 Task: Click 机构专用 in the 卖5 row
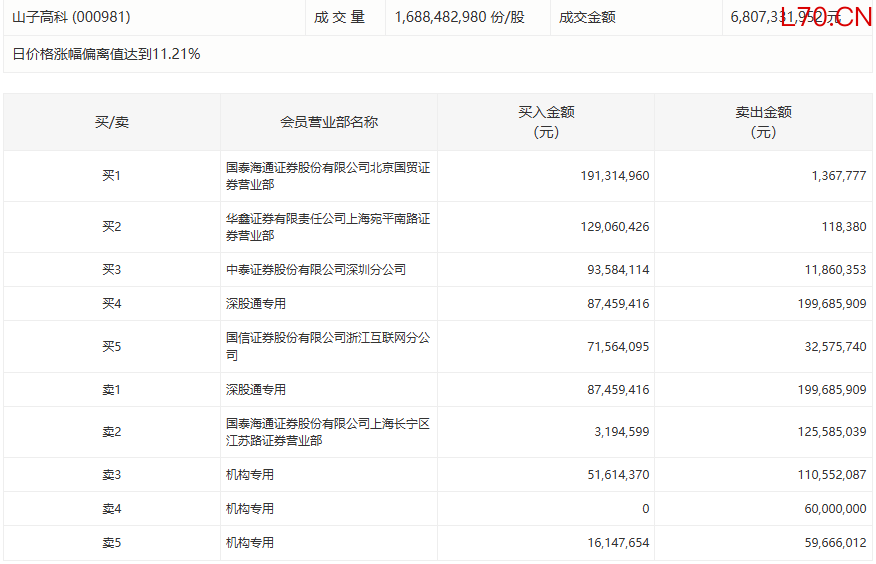click(x=250, y=543)
